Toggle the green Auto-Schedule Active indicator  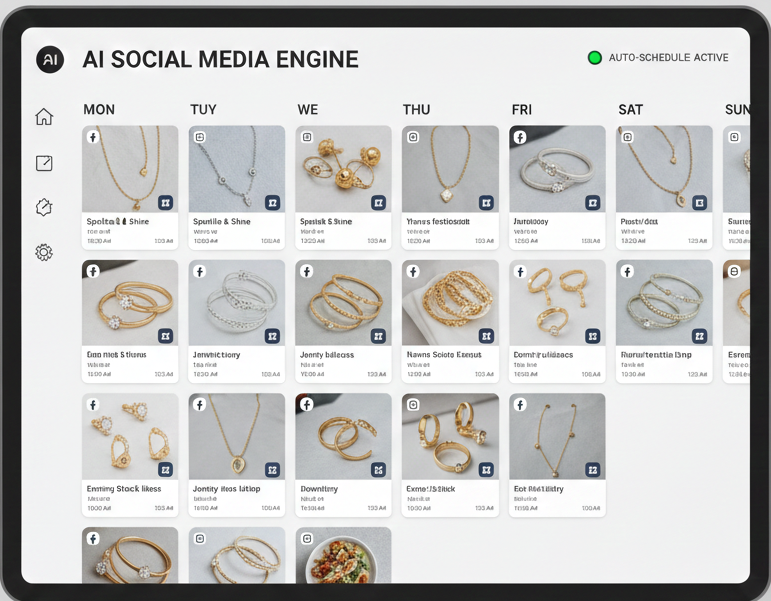tap(594, 58)
